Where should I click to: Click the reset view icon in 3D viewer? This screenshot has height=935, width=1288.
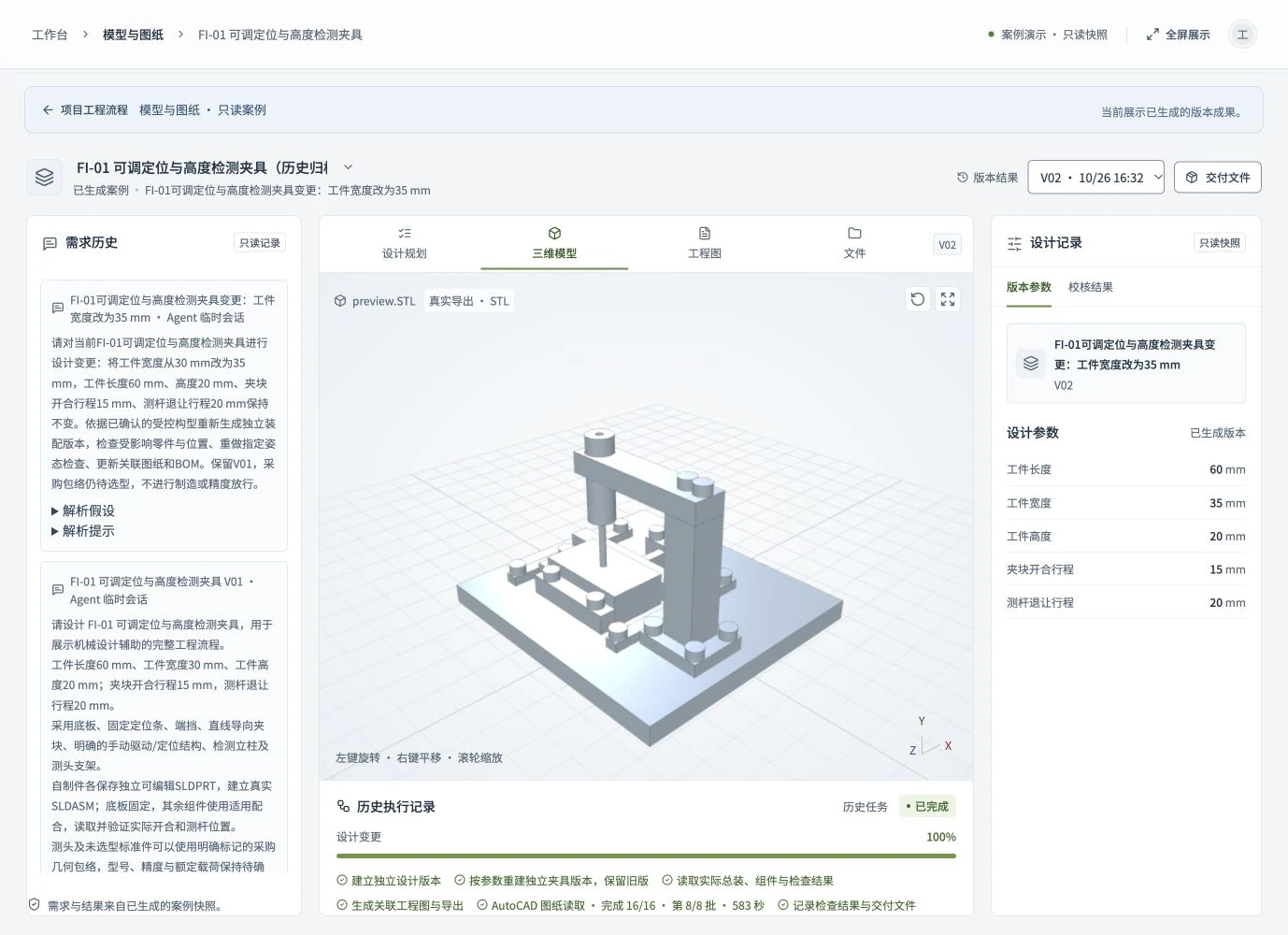(918, 299)
